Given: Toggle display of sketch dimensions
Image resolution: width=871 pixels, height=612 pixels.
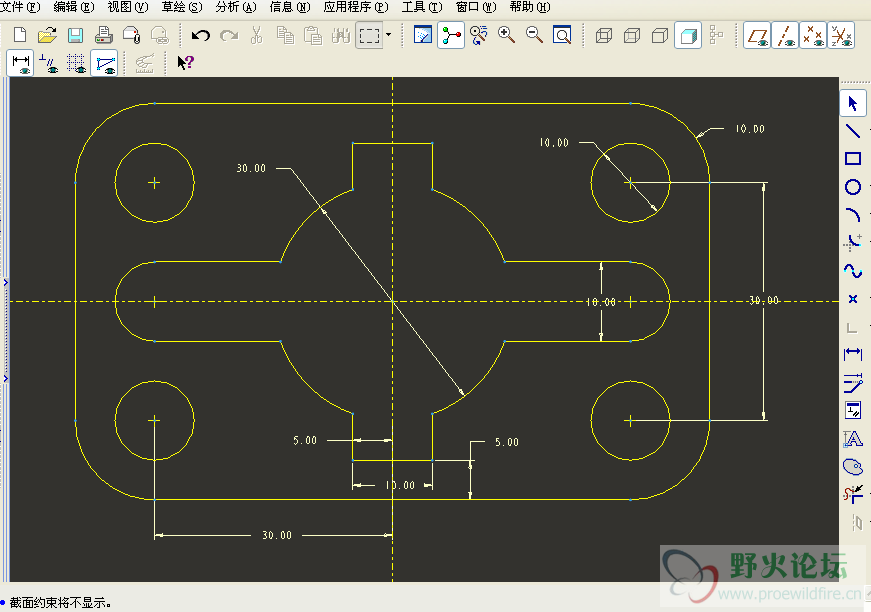Looking at the screenshot, I should pos(21,63).
